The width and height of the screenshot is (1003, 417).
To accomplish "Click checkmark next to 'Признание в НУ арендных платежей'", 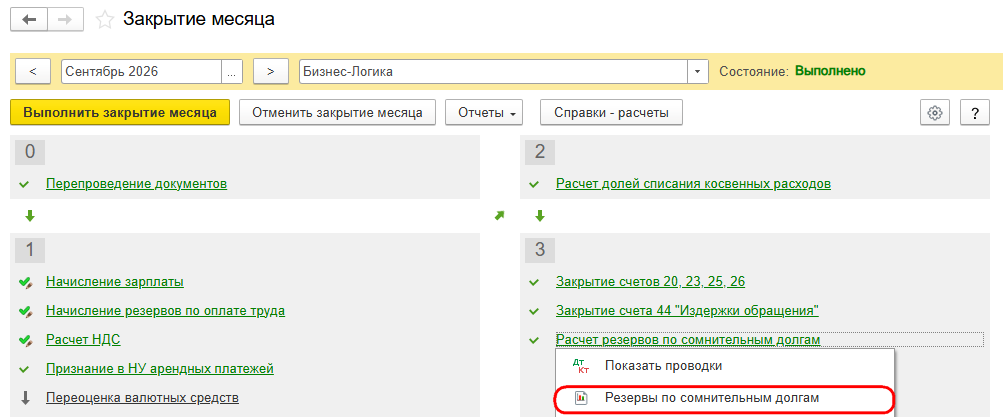I will (x=24, y=370).
